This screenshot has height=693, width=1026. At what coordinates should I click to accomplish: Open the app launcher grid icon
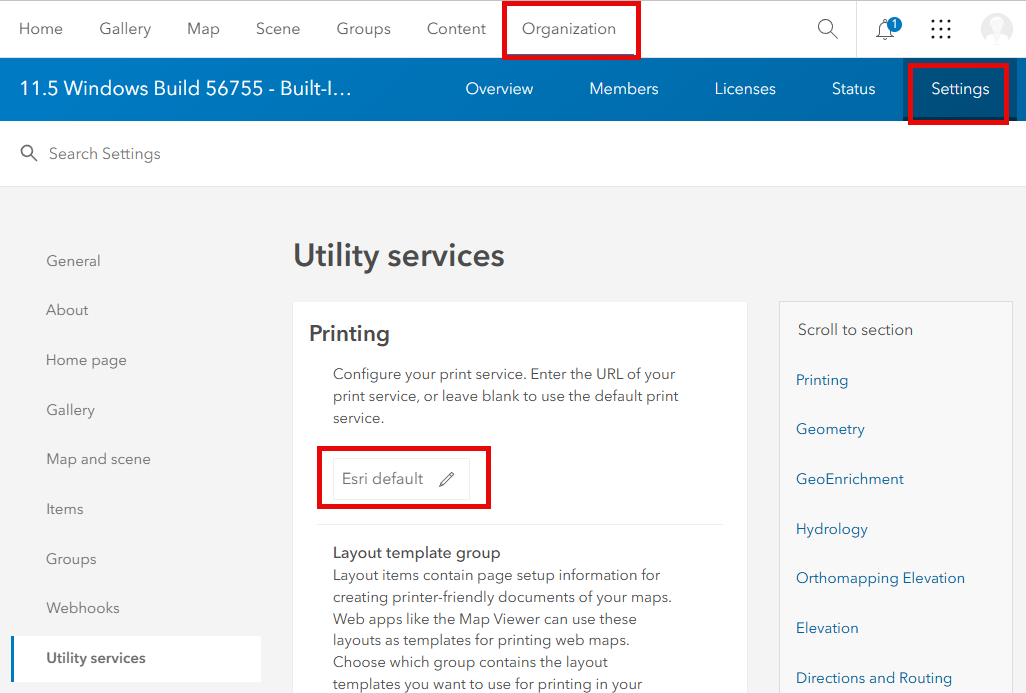pos(940,29)
